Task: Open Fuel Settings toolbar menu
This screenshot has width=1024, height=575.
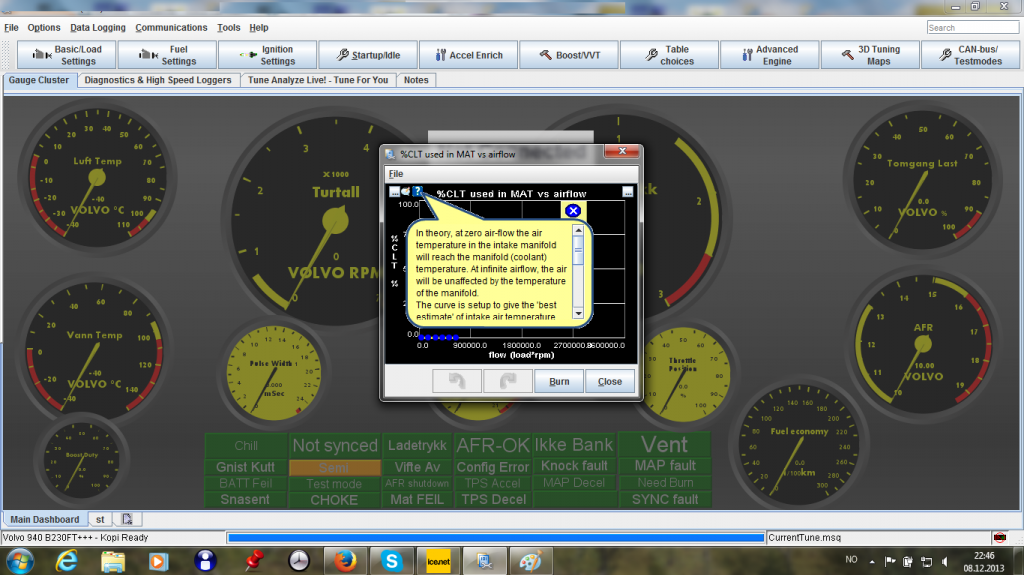Action: click(167, 55)
